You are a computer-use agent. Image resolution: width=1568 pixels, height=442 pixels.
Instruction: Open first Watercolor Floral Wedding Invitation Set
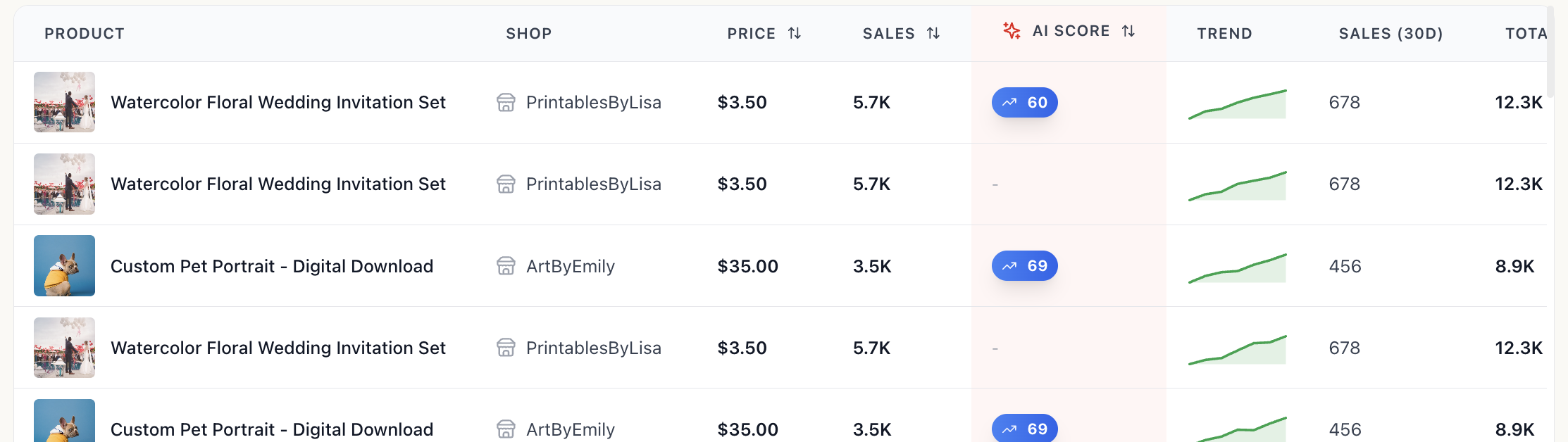pyautogui.click(x=278, y=103)
